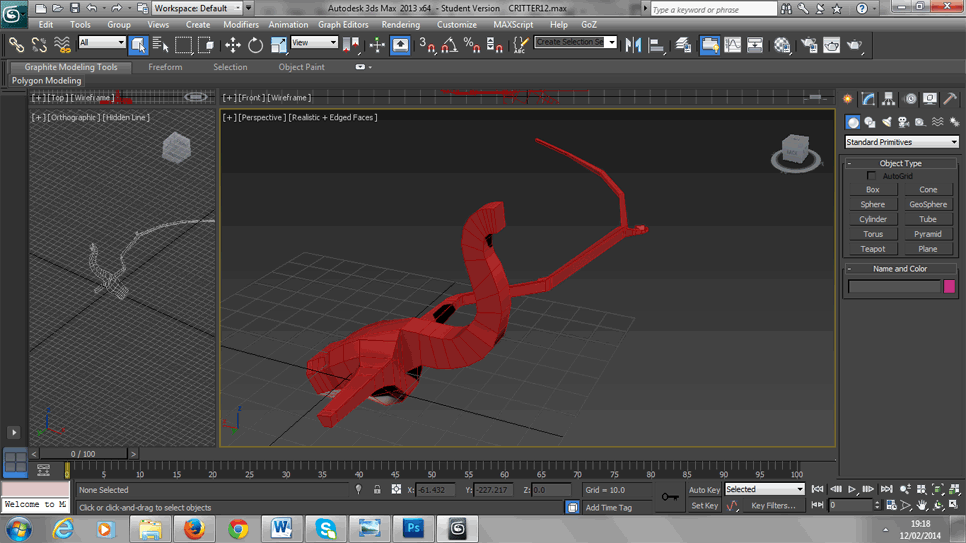Enable the AutoGrid checkbox
Viewport: 966px width, 543px height.
(872, 176)
